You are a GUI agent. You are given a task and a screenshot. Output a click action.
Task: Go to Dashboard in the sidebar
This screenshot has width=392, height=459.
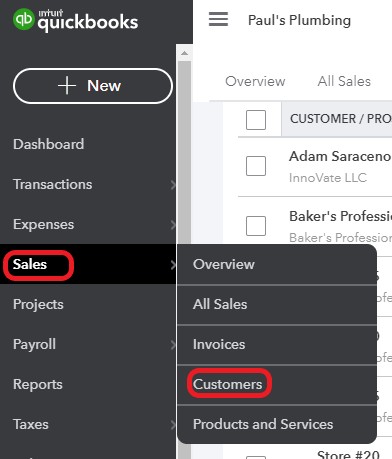click(x=49, y=144)
